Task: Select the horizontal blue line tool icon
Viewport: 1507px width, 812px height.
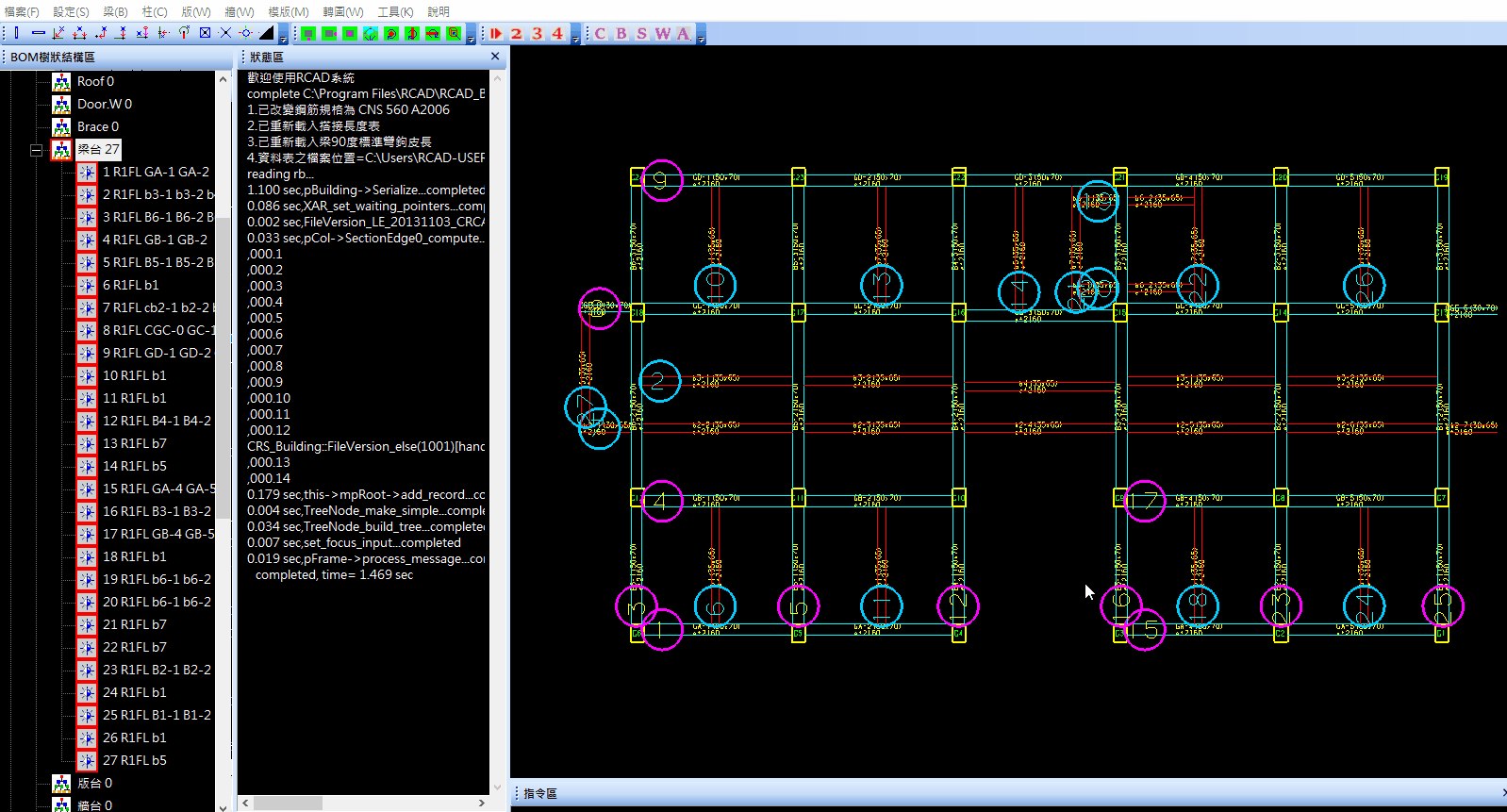Action: [38, 33]
